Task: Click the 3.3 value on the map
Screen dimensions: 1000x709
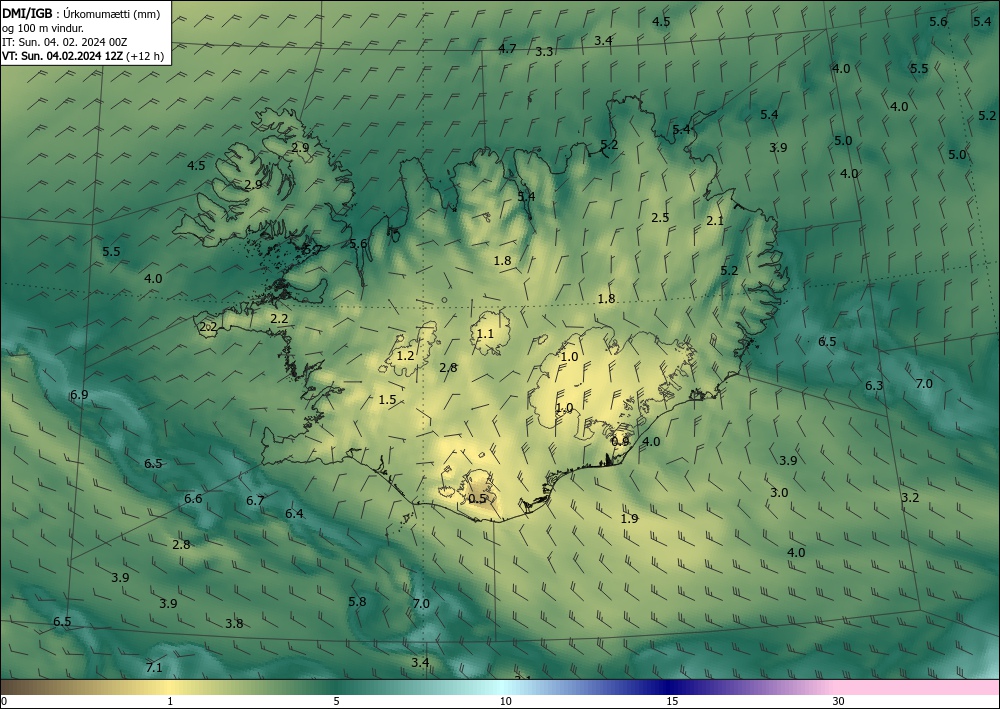Action: click(x=544, y=52)
